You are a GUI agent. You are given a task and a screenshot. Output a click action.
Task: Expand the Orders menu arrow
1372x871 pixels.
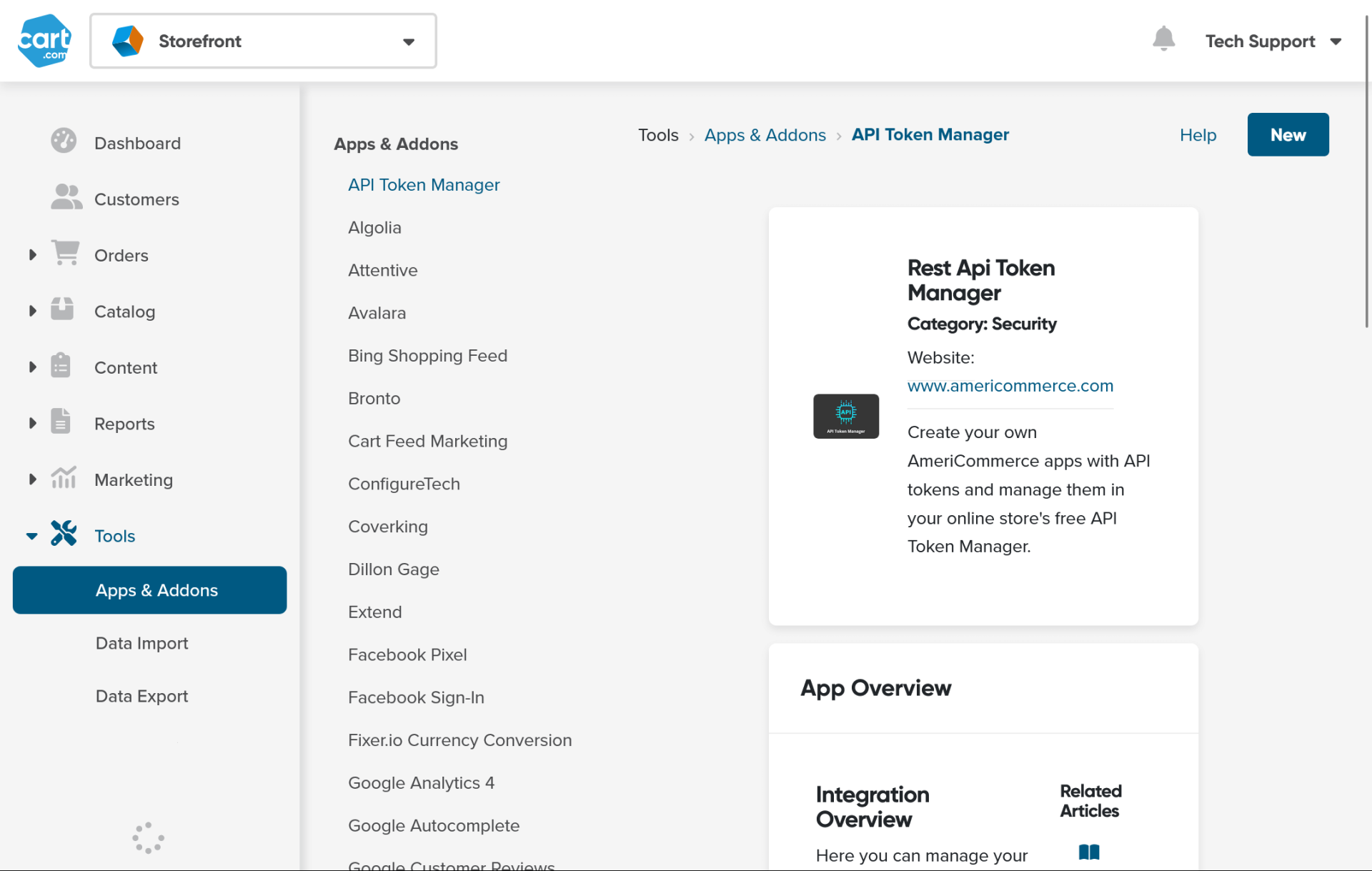[32, 254]
